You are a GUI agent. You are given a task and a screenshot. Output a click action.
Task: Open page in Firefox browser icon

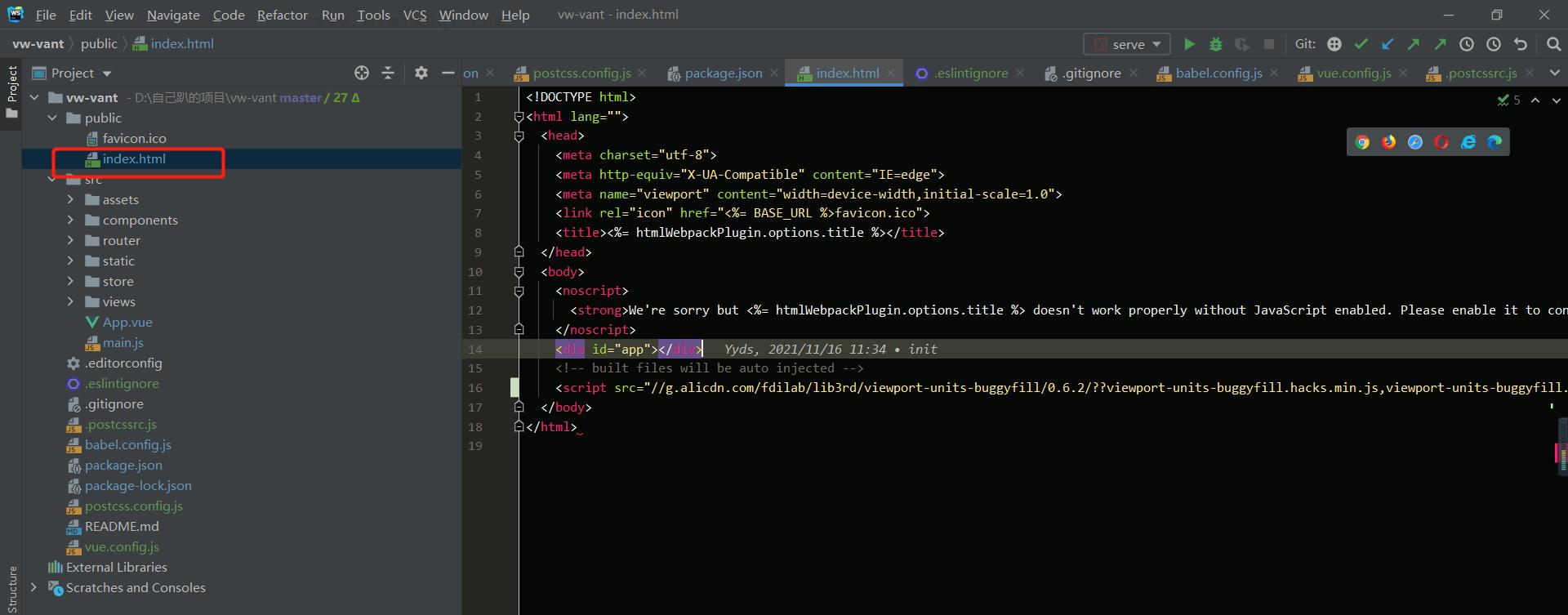(x=1388, y=142)
